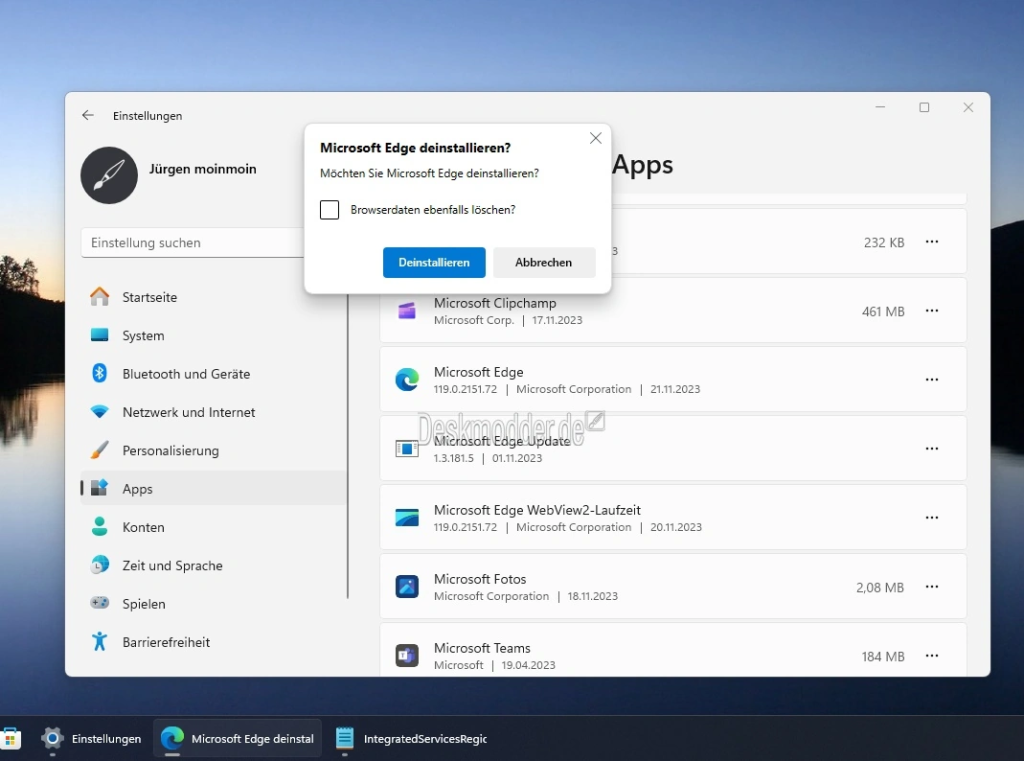Click the Personalisierung brush icon

[99, 450]
